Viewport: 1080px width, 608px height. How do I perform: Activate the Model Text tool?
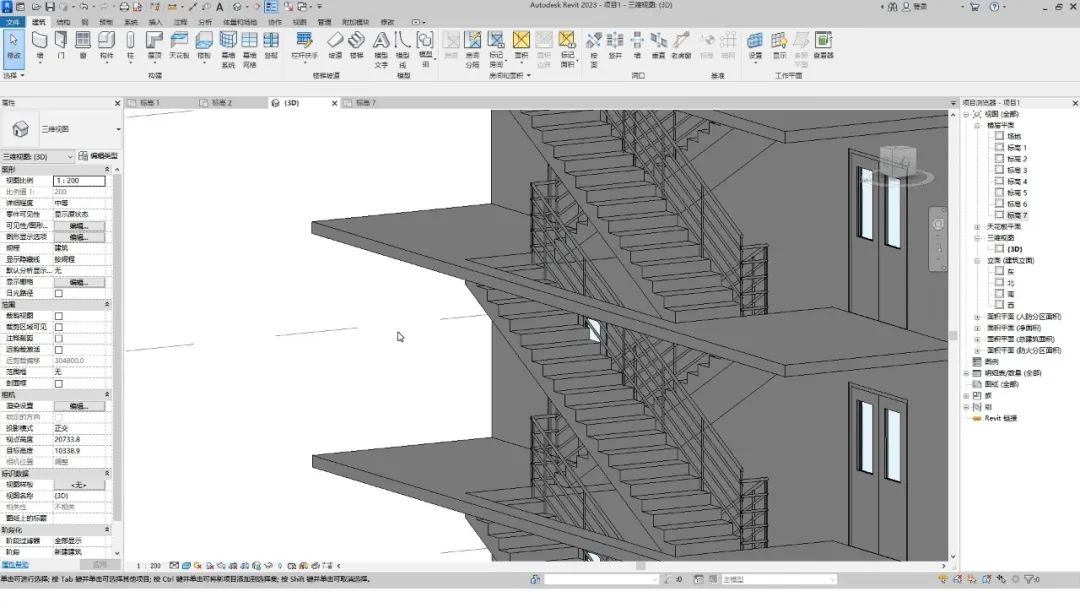(381, 50)
